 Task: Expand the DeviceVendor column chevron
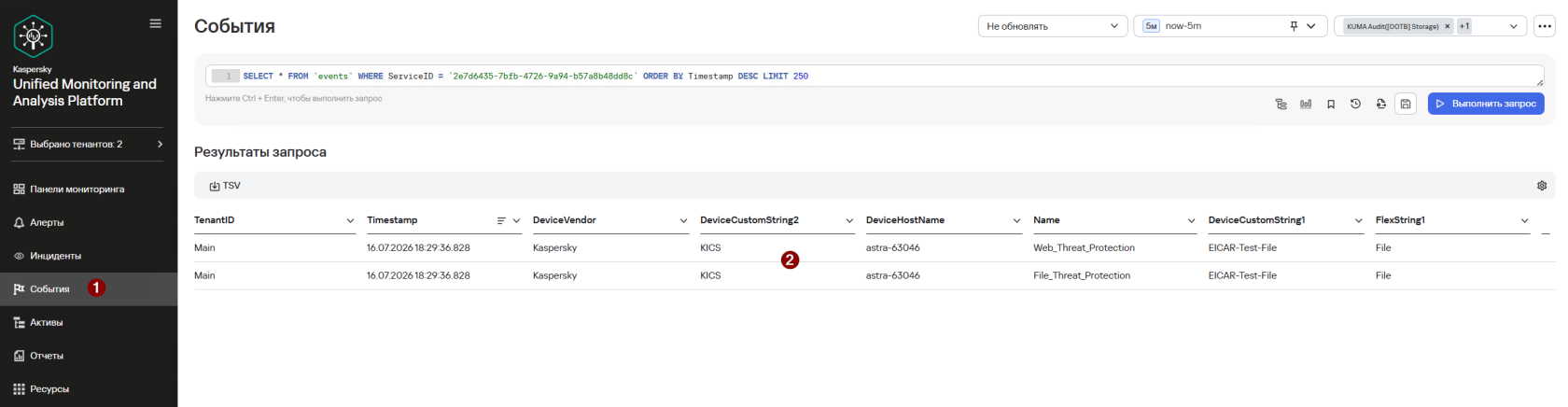(x=683, y=220)
